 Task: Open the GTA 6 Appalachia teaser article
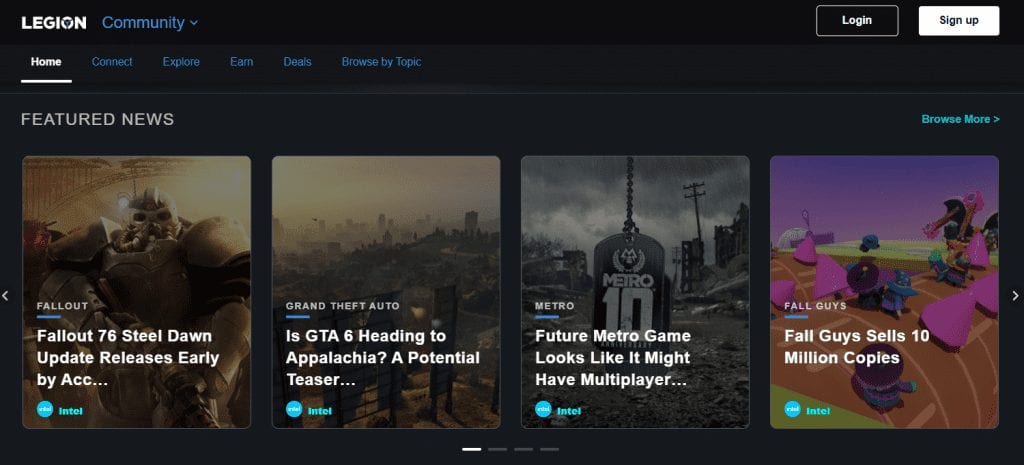[x=383, y=358]
